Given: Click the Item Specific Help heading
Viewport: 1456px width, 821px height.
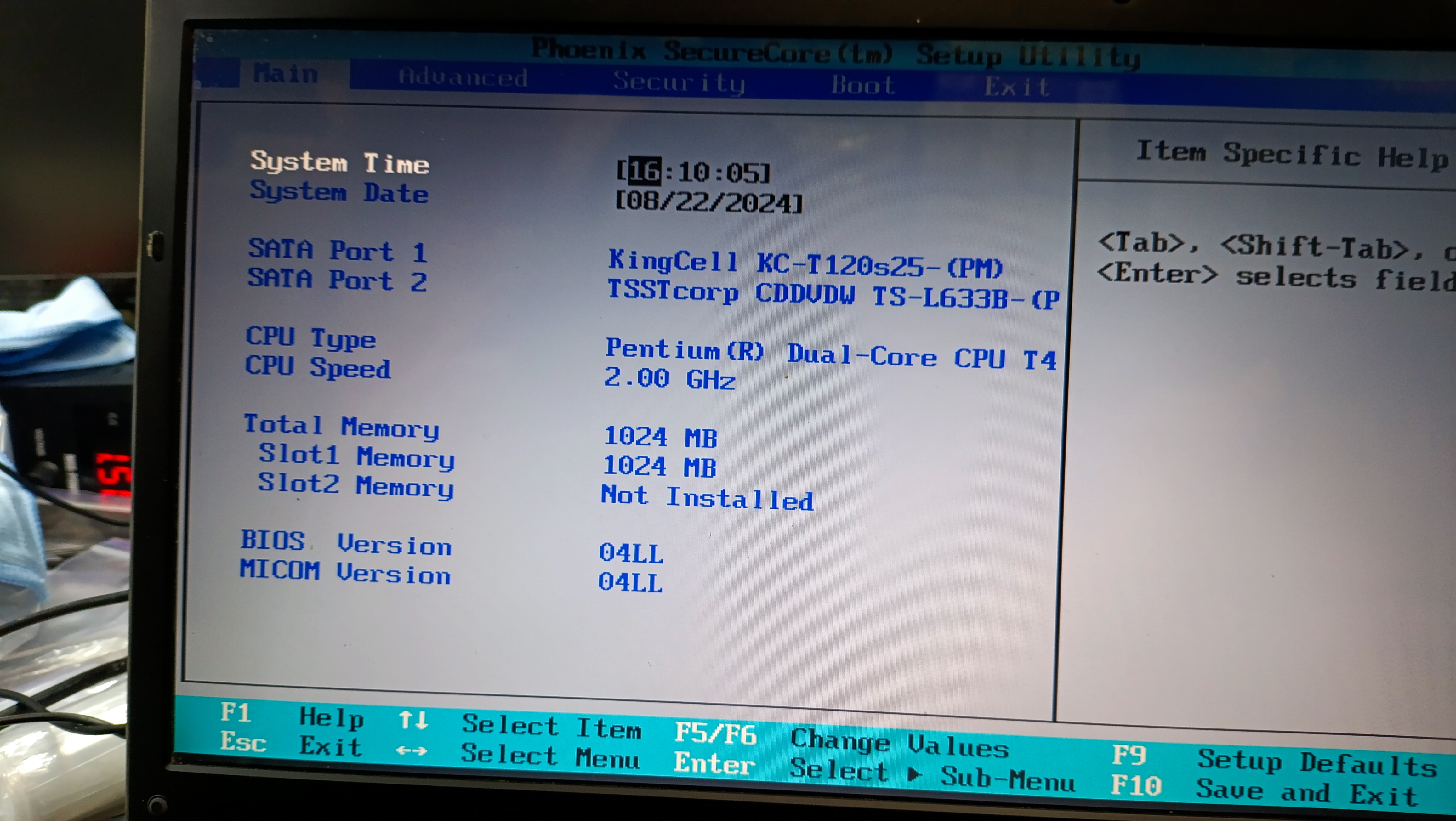Looking at the screenshot, I should tap(1293, 154).
